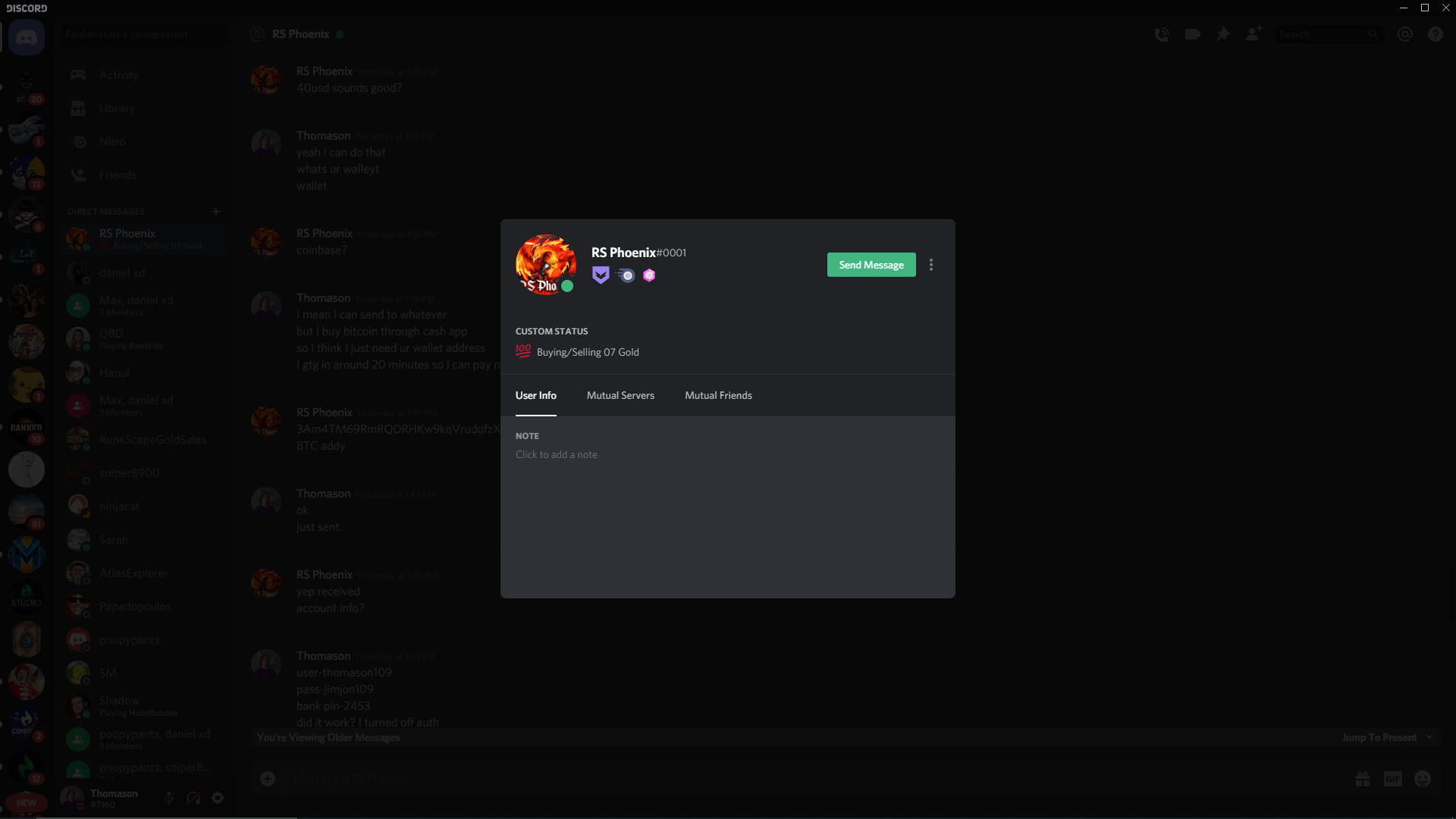The height and width of the screenshot is (819, 1456).
Task: Open the Library section
Action: click(x=144, y=108)
